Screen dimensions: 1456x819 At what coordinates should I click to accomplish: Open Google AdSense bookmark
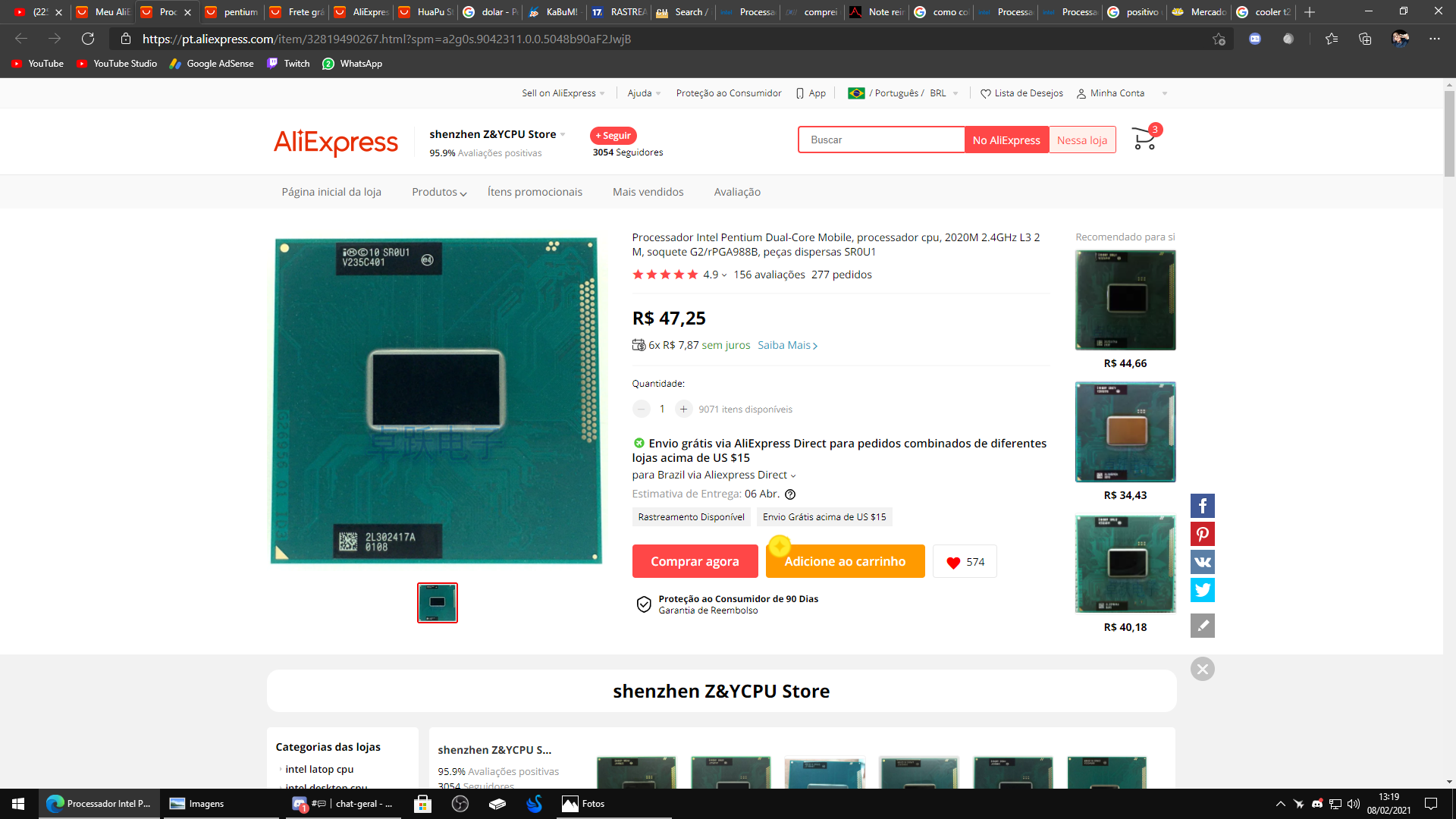point(212,64)
